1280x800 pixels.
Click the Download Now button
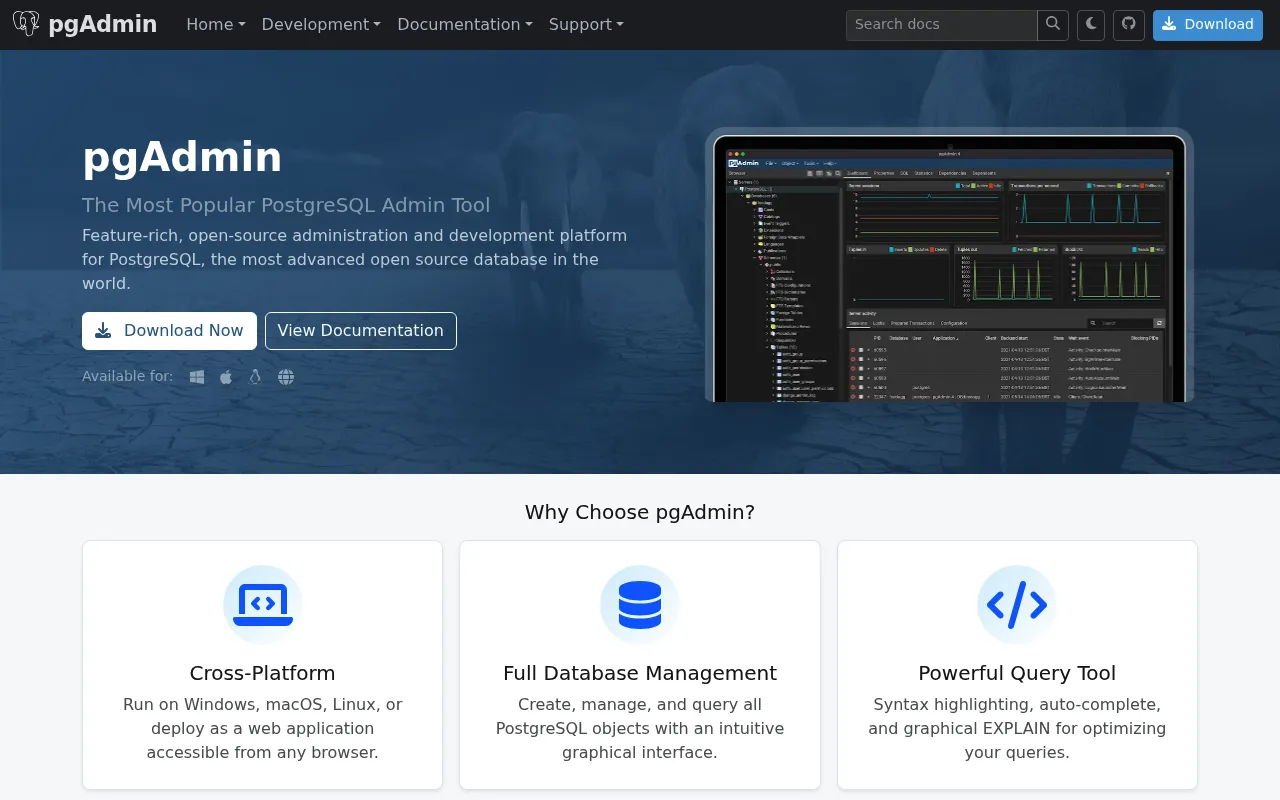click(169, 331)
